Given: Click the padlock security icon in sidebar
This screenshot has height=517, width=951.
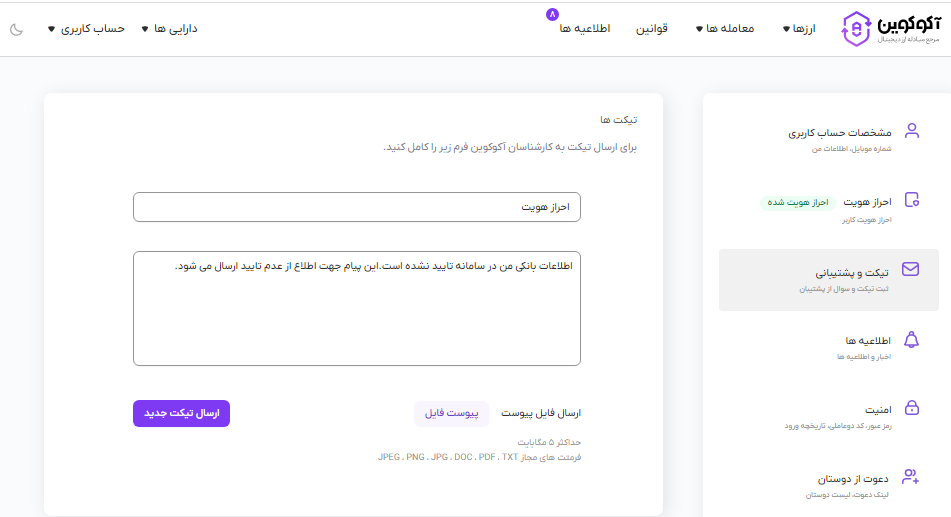Looking at the screenshot, I should coord(911,408).
